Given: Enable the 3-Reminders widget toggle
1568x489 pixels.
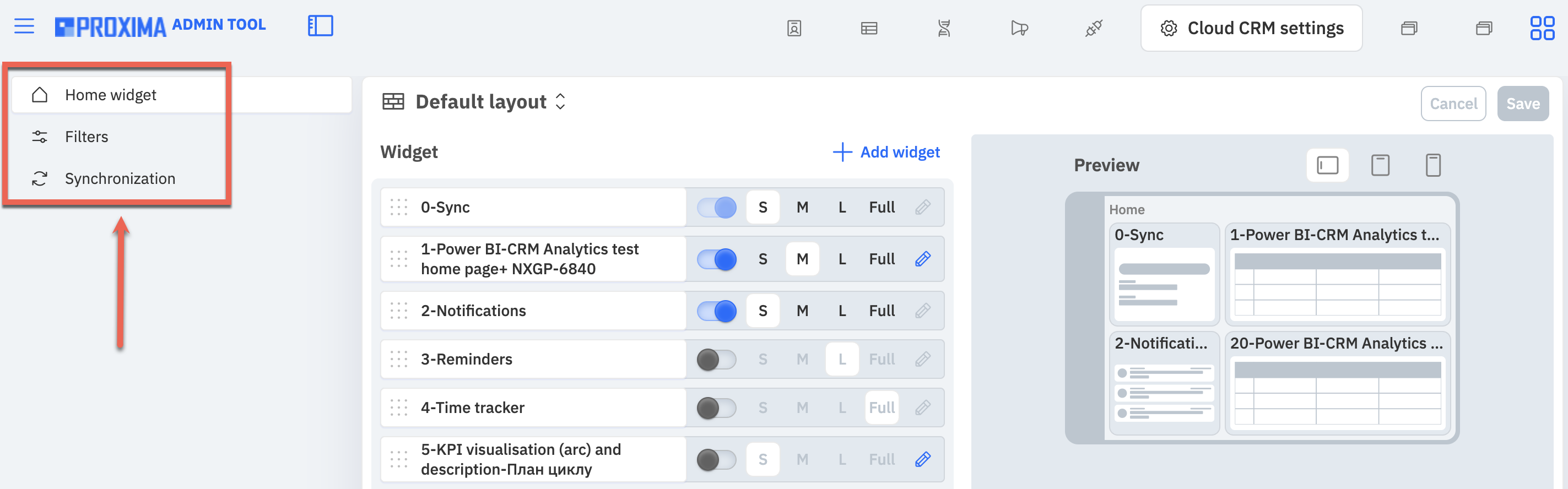Looking at the screenshot, I should (716, 360).
